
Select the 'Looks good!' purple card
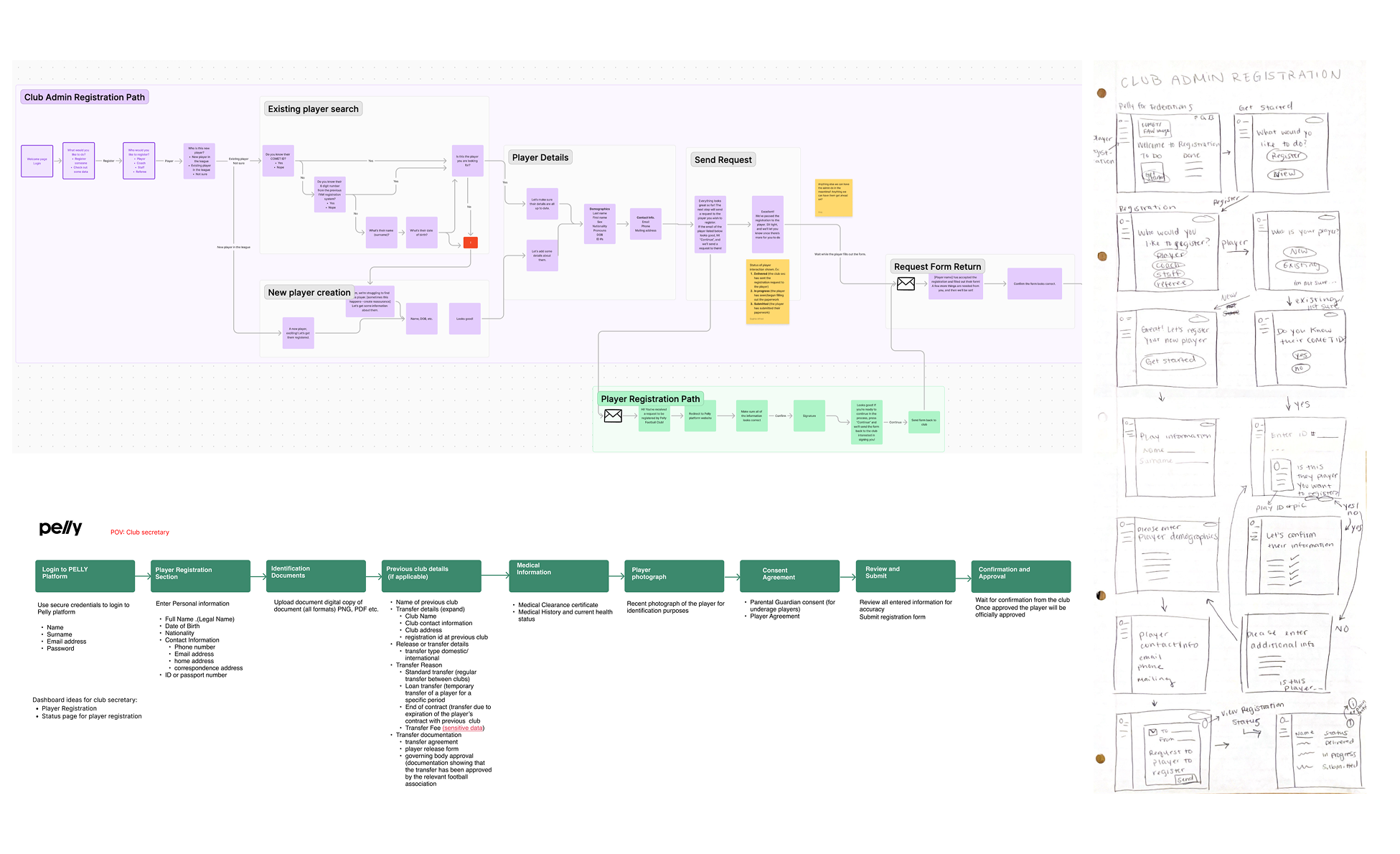464,319
